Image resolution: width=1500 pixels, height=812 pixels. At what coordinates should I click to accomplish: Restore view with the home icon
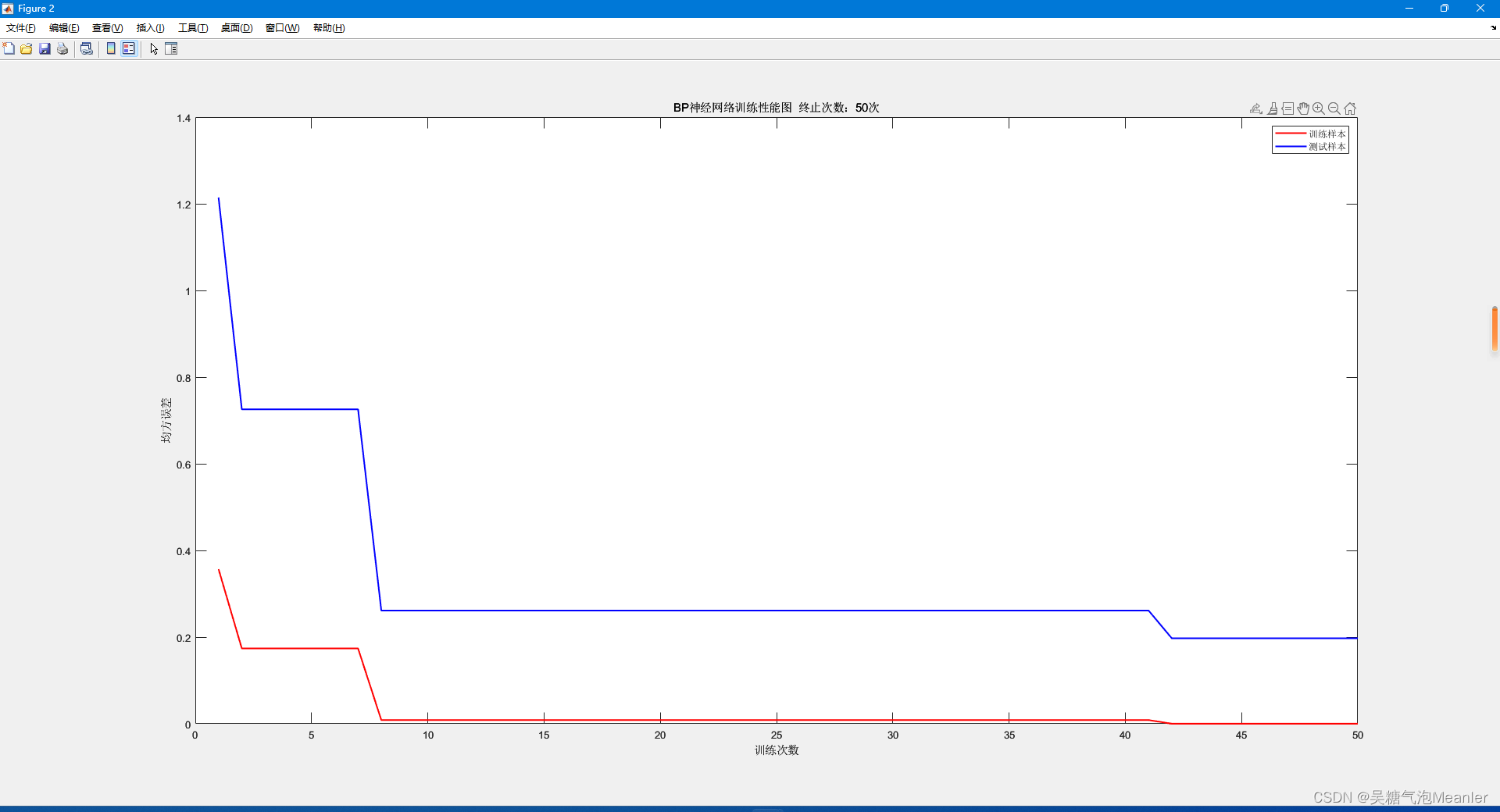pos(1350,109)
